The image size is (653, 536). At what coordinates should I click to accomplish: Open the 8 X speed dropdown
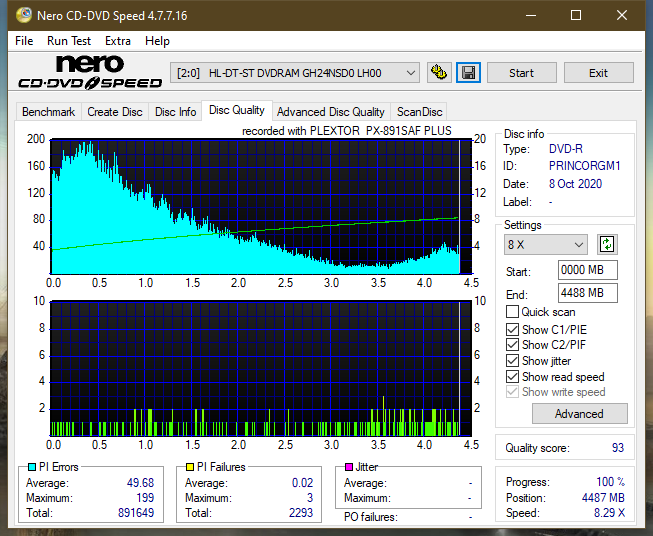(x=546, y=244)
